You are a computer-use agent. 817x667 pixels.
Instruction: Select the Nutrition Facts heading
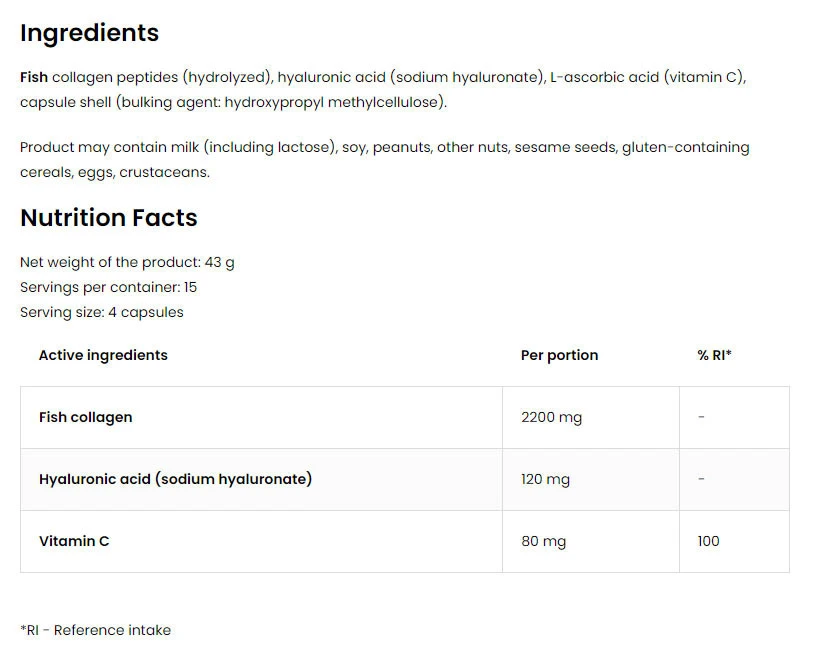(x=109, y=218)
